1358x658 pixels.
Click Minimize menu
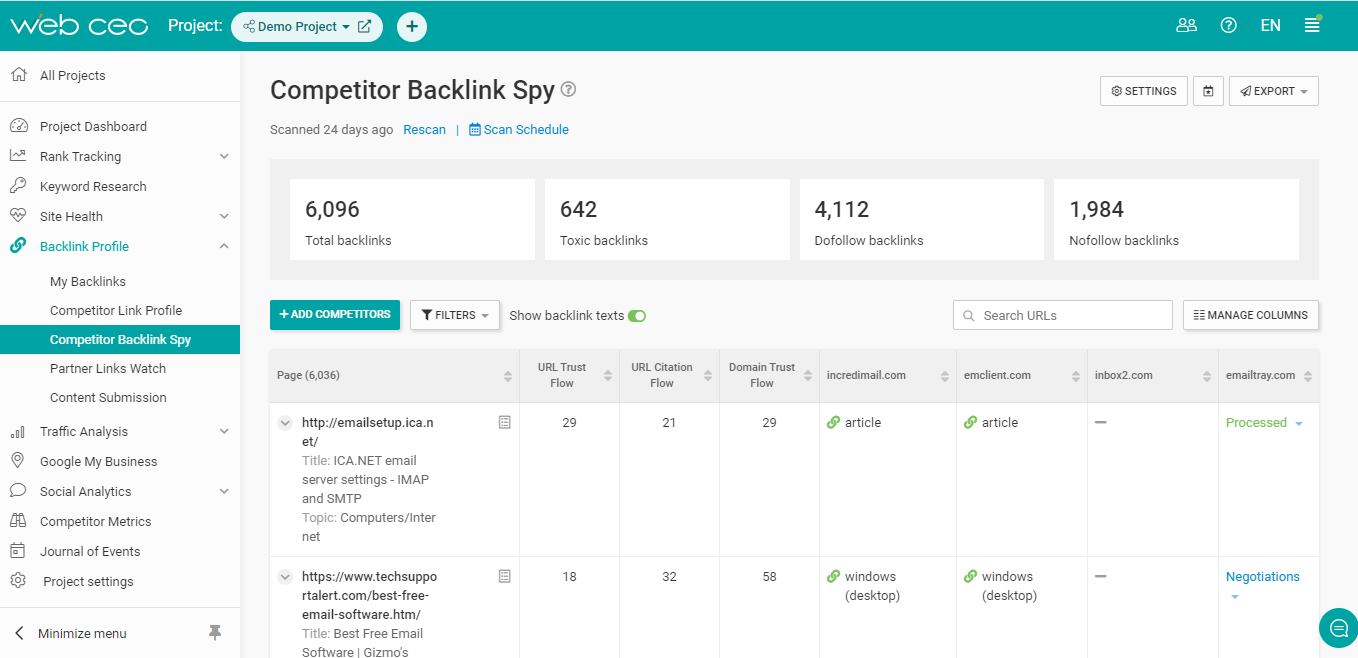(x=82, y=633)
